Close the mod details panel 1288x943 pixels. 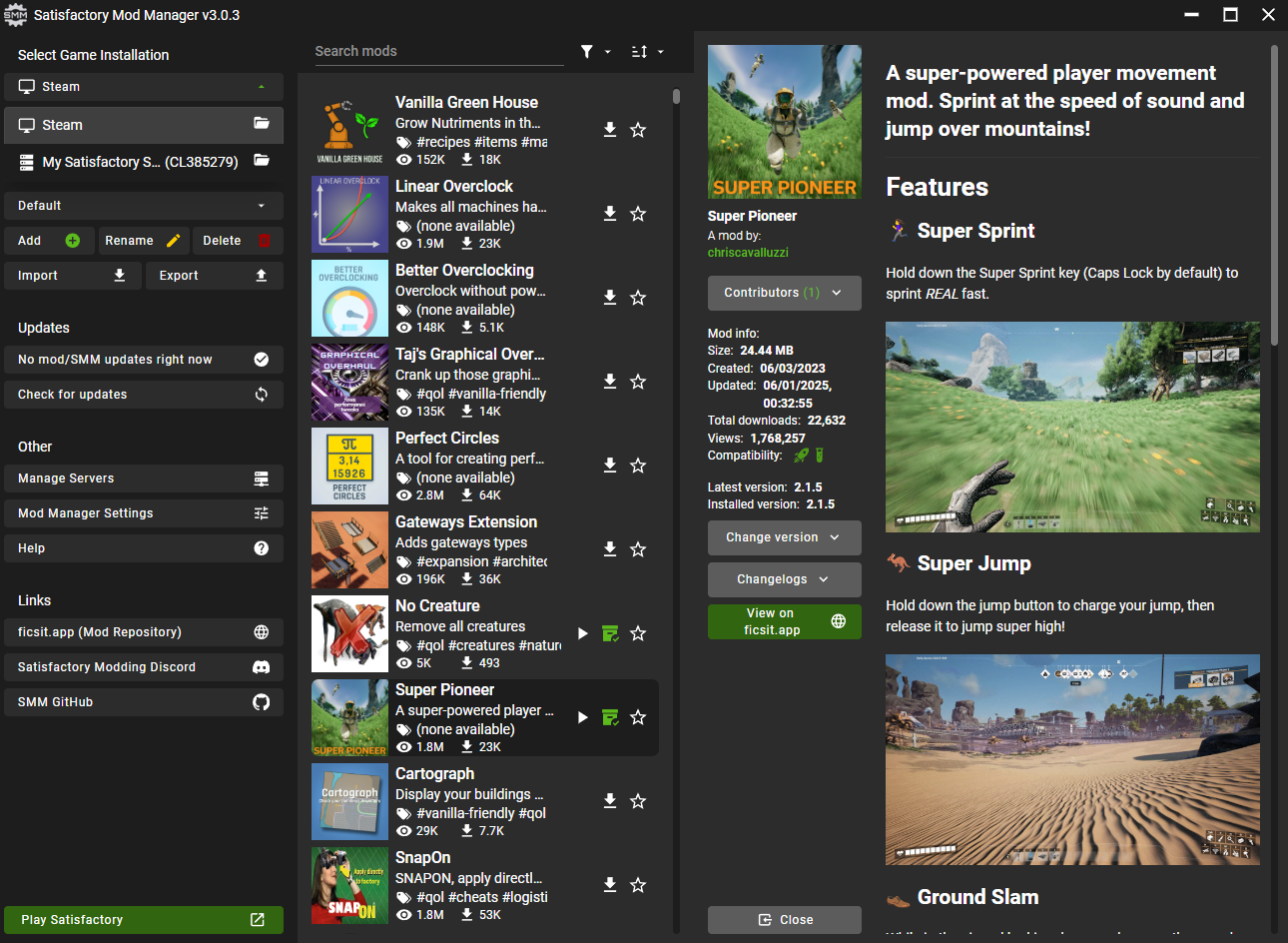[x=785, y=920]
